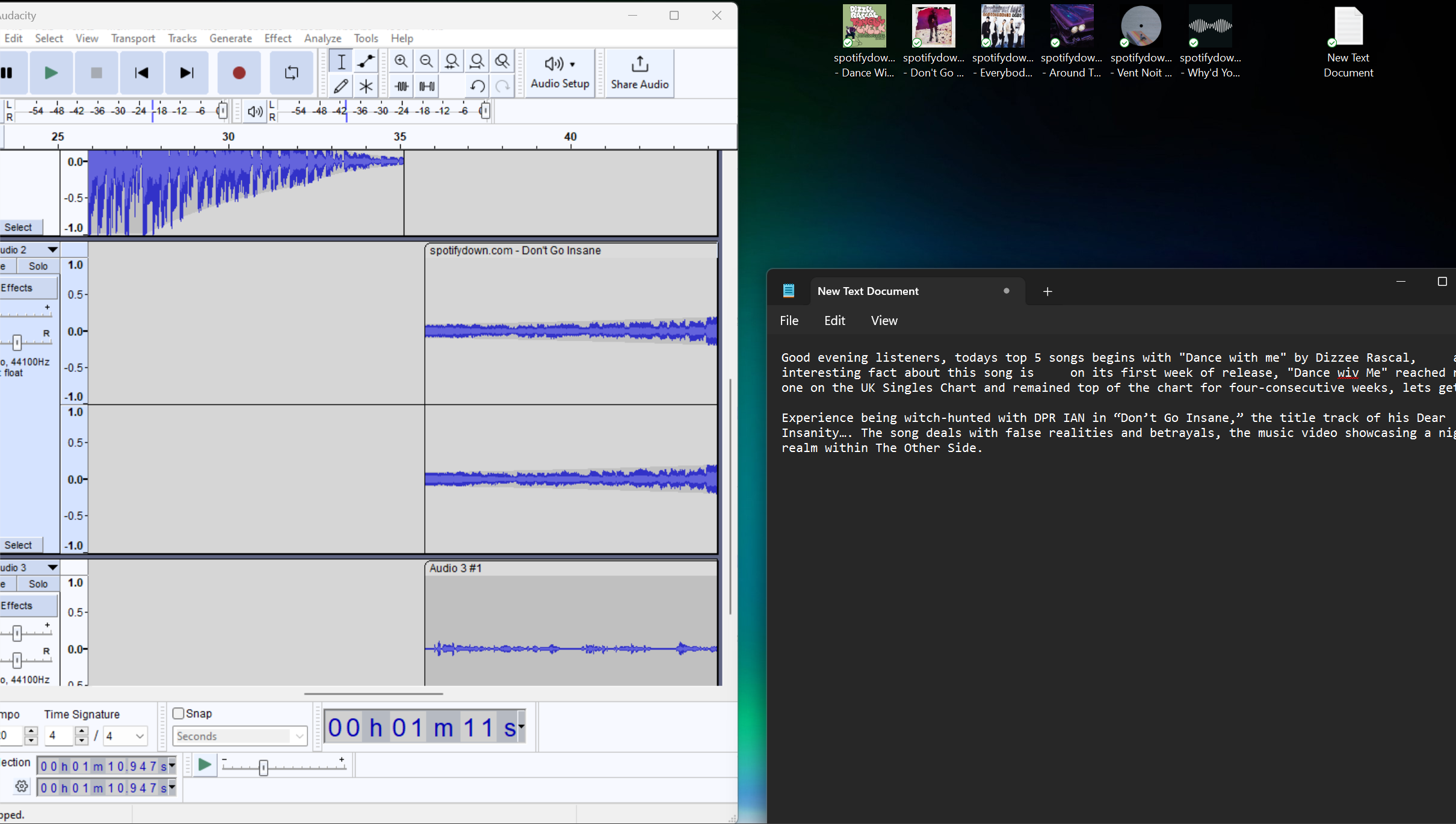Click the Zoom In magnifier

coord(401,61)
